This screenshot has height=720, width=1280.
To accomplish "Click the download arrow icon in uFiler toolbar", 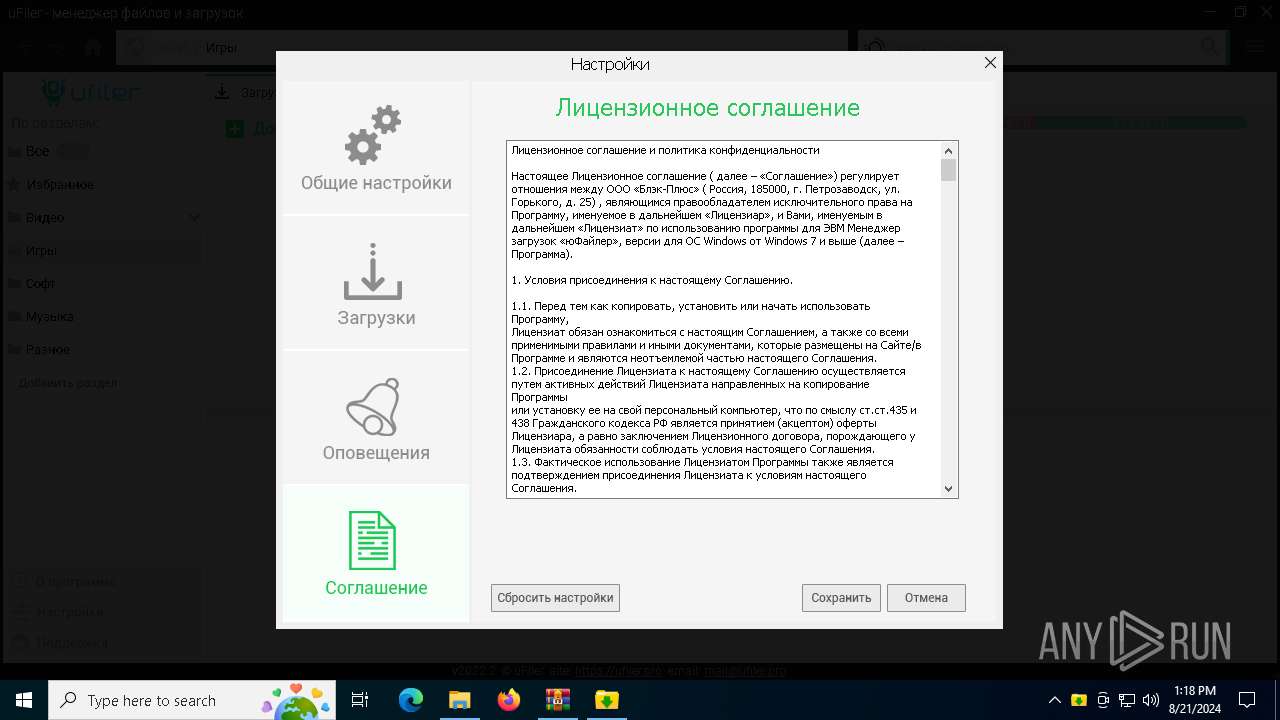I will [x=222, y=93].
